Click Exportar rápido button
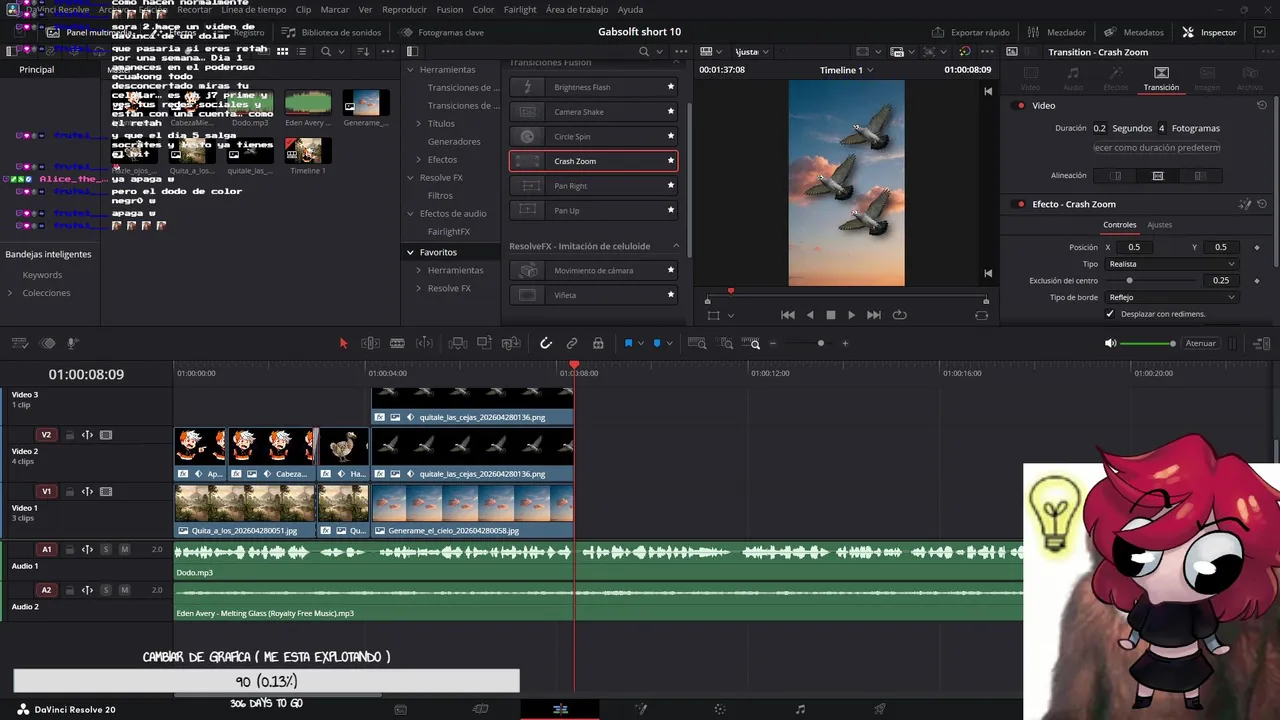The height and width of the screenshot is (720, 1280). [971, 32]
